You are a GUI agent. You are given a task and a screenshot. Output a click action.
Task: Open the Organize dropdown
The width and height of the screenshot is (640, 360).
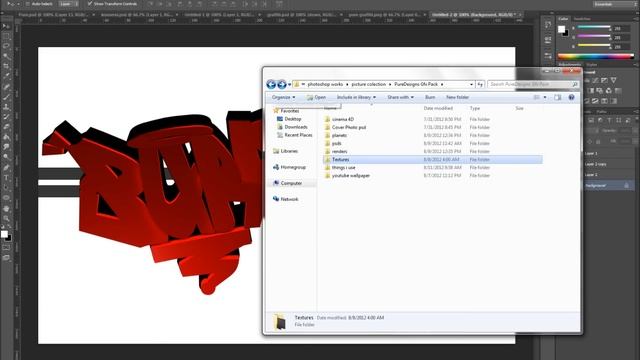(x=284, y=97)
